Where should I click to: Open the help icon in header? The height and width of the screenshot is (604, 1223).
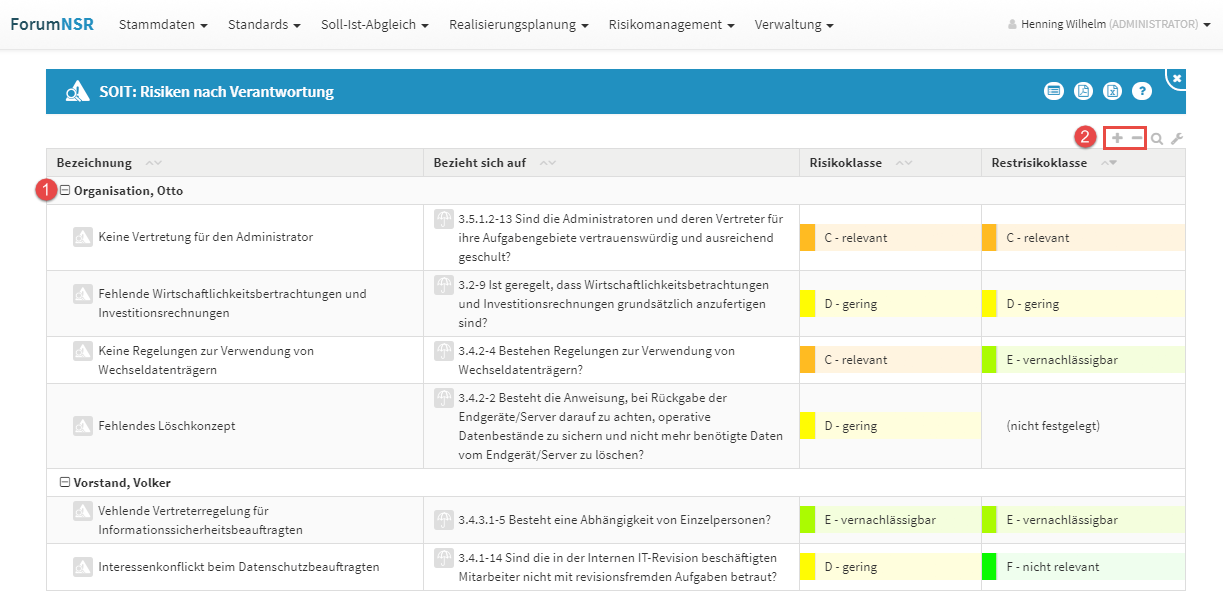[x=1142, y=92]
